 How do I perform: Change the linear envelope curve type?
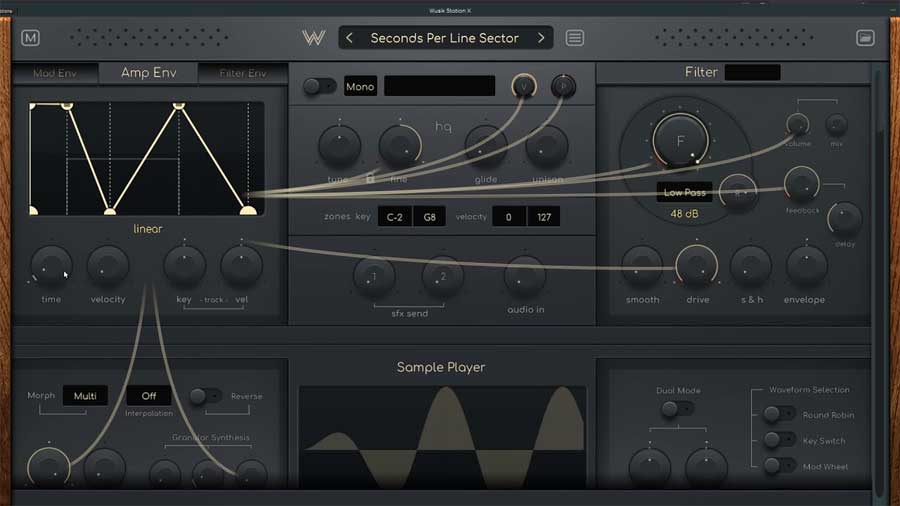click(x=148, y=229)
